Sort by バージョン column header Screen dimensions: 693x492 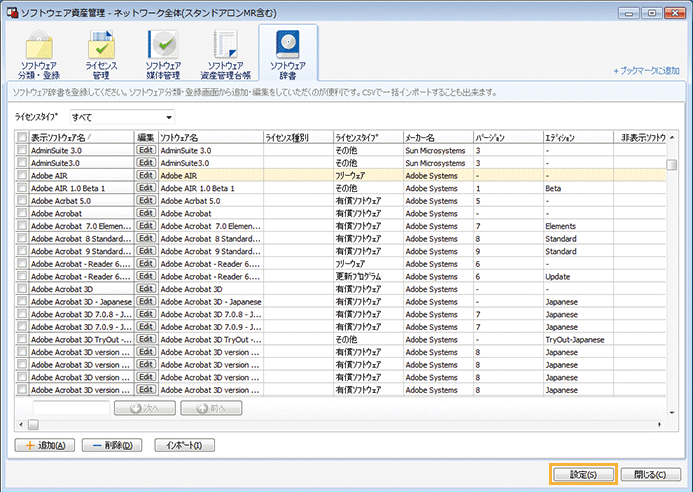tap(508, 137)
